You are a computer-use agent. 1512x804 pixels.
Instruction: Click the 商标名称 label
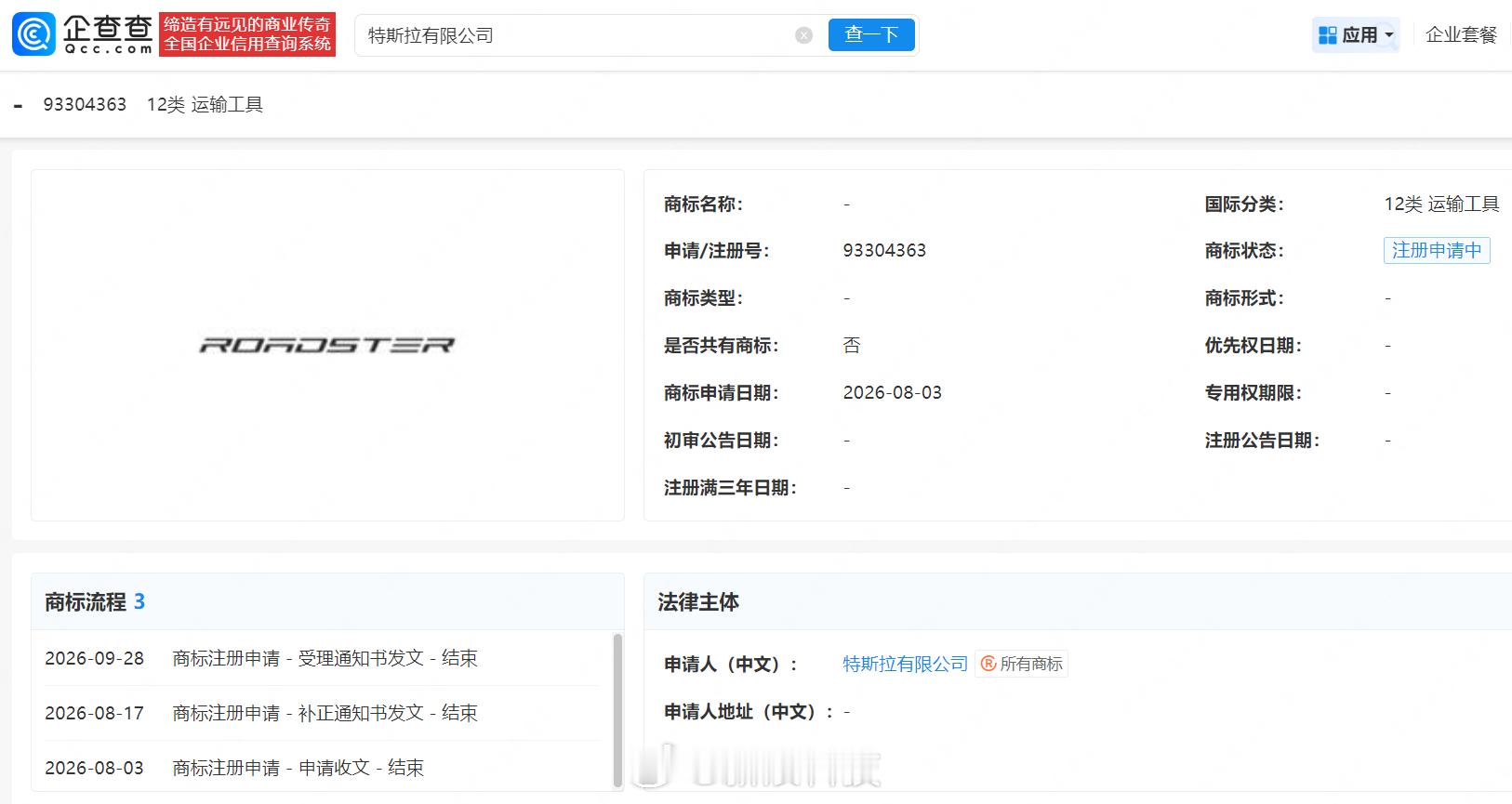[703, 204]
